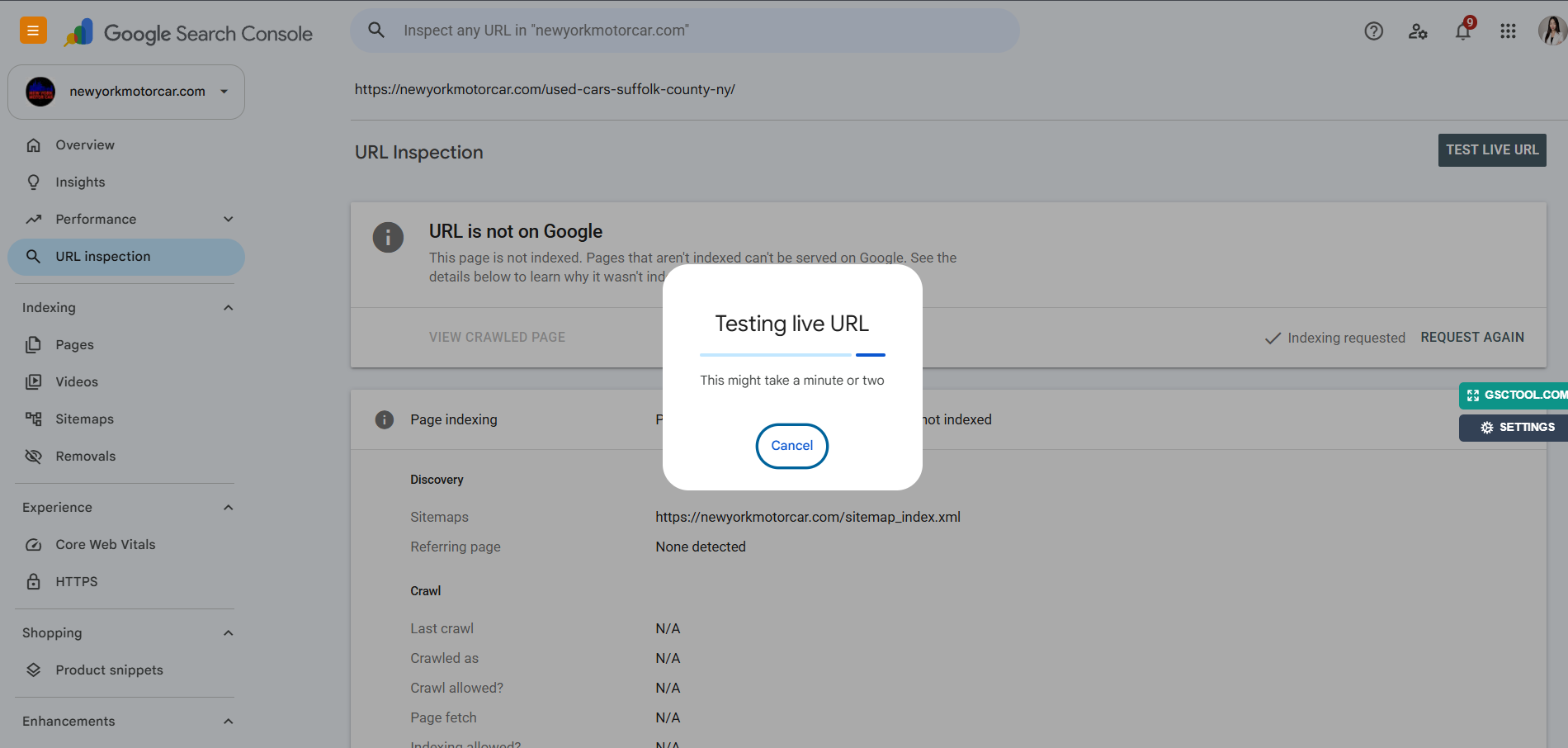Collapse the Shopping section

click(229, 633)
